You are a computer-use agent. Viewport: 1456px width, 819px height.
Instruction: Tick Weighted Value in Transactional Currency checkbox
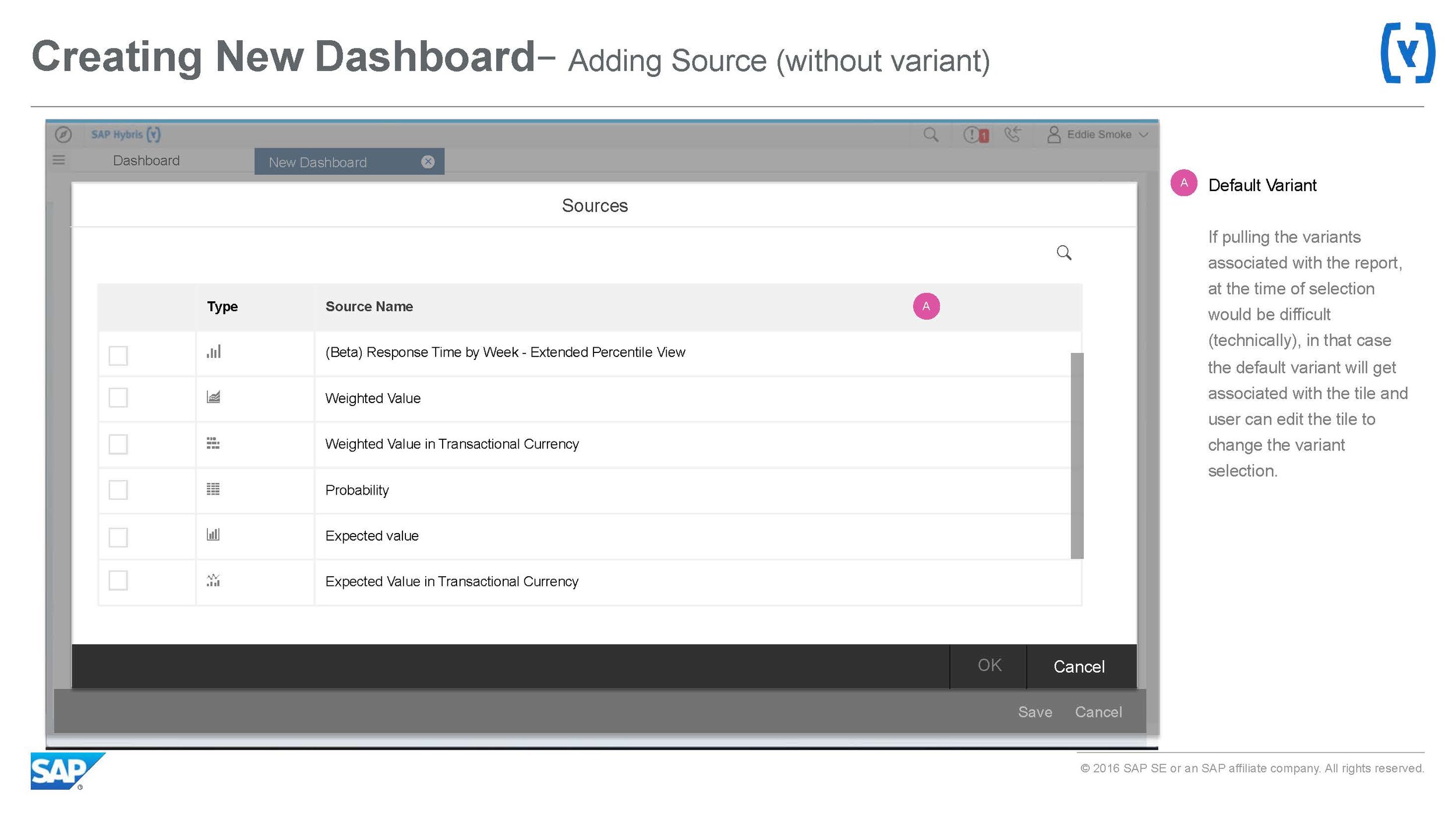pyautogui.click(x=118, y=444)
